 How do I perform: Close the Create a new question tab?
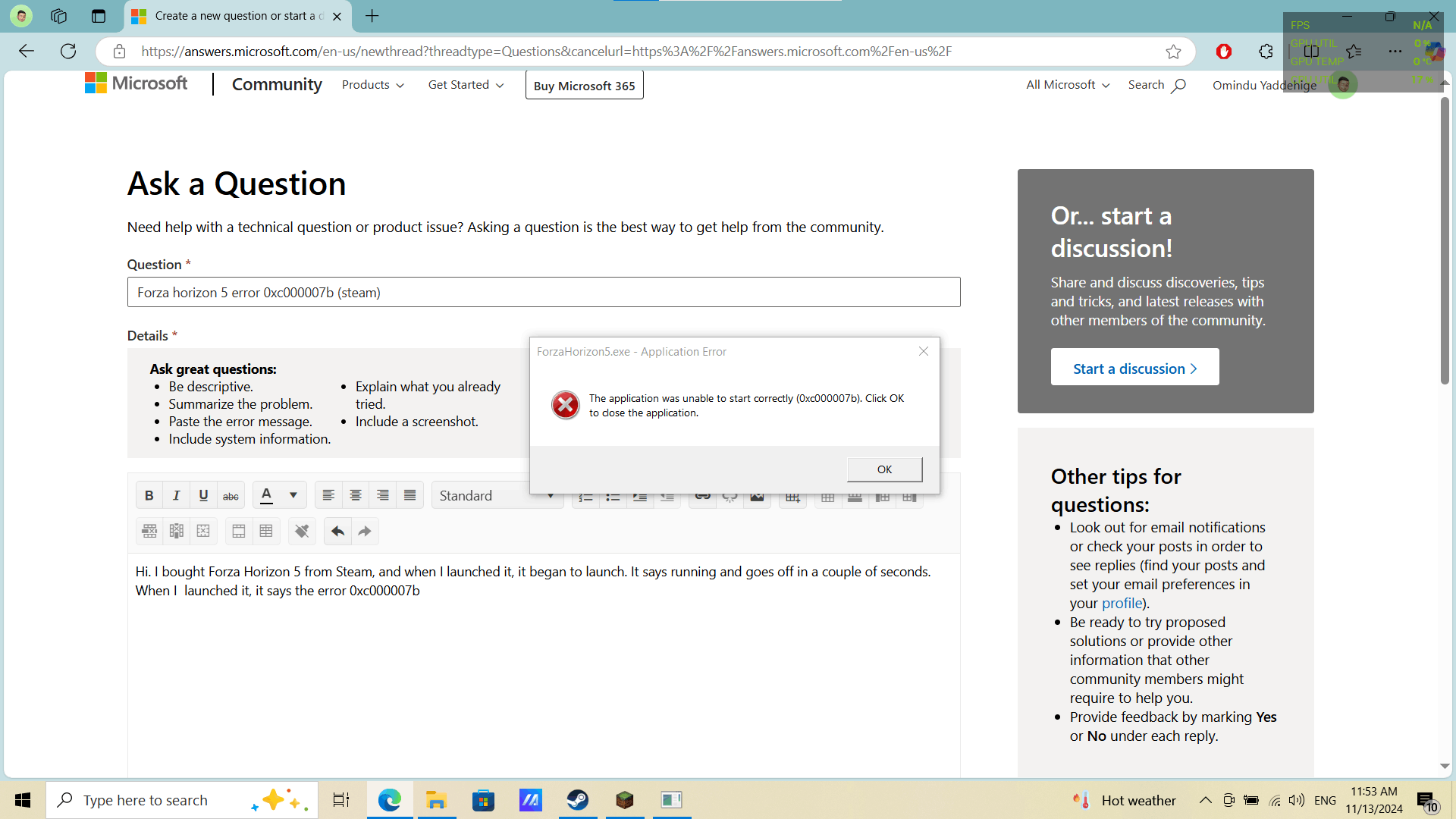pyautogui.click(x=337, y=16)
